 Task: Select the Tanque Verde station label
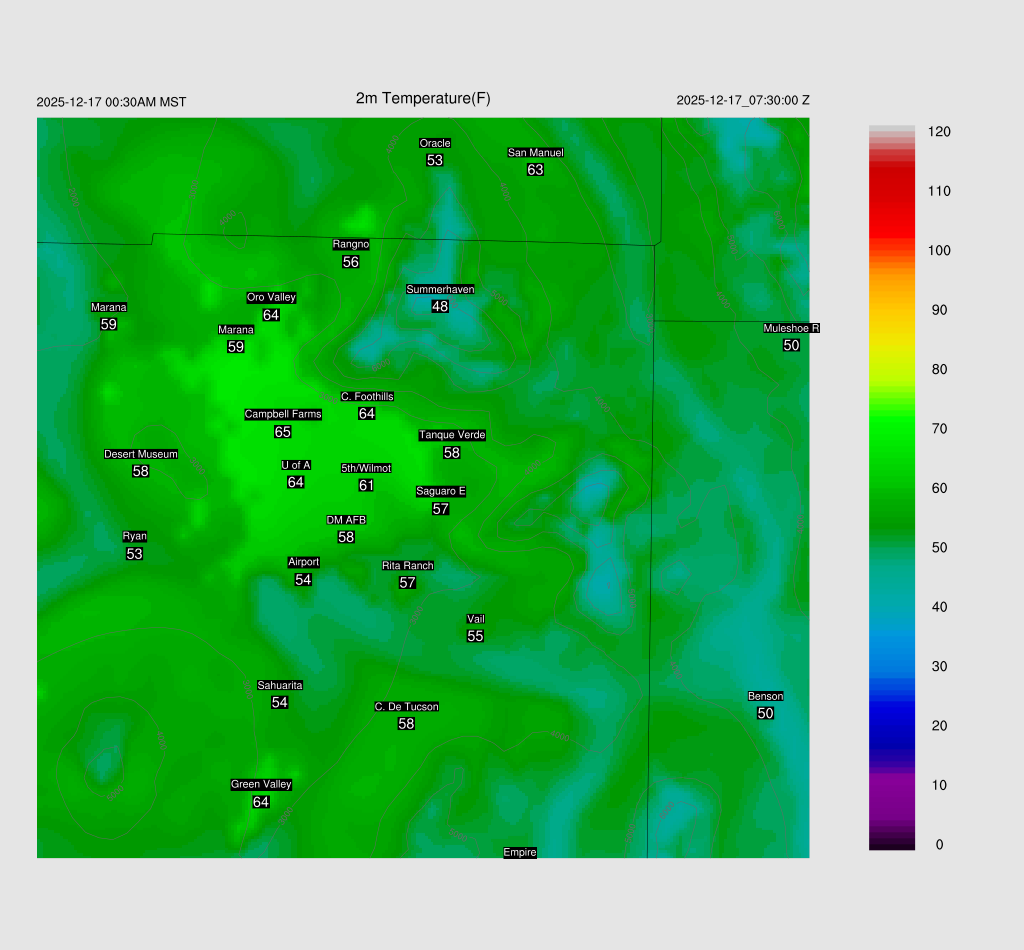point(452,435)
